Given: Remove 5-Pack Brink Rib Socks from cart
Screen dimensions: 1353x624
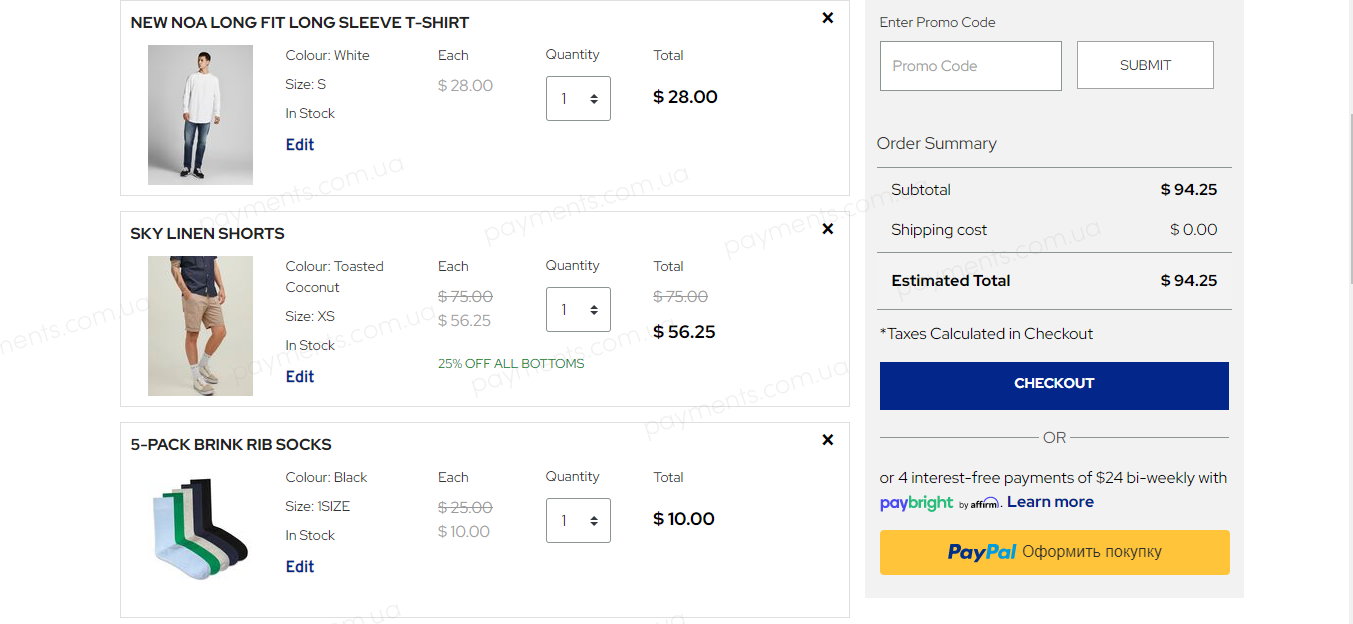Looking at the screenshot, I should click(x=828, y=440).
